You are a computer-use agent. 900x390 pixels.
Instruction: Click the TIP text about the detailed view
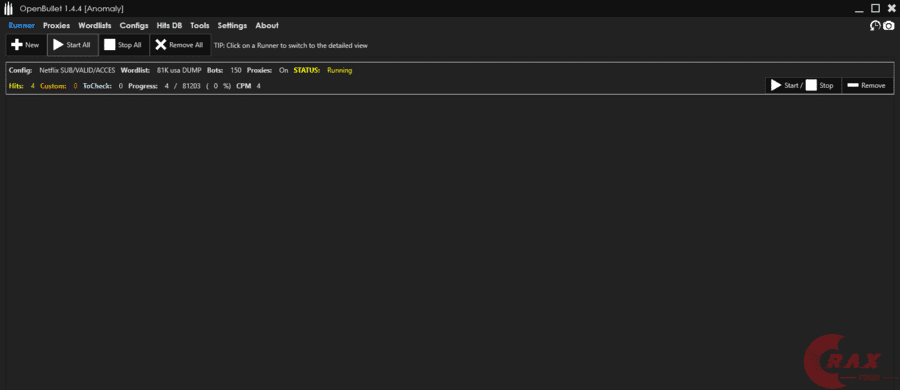(290, 45)
